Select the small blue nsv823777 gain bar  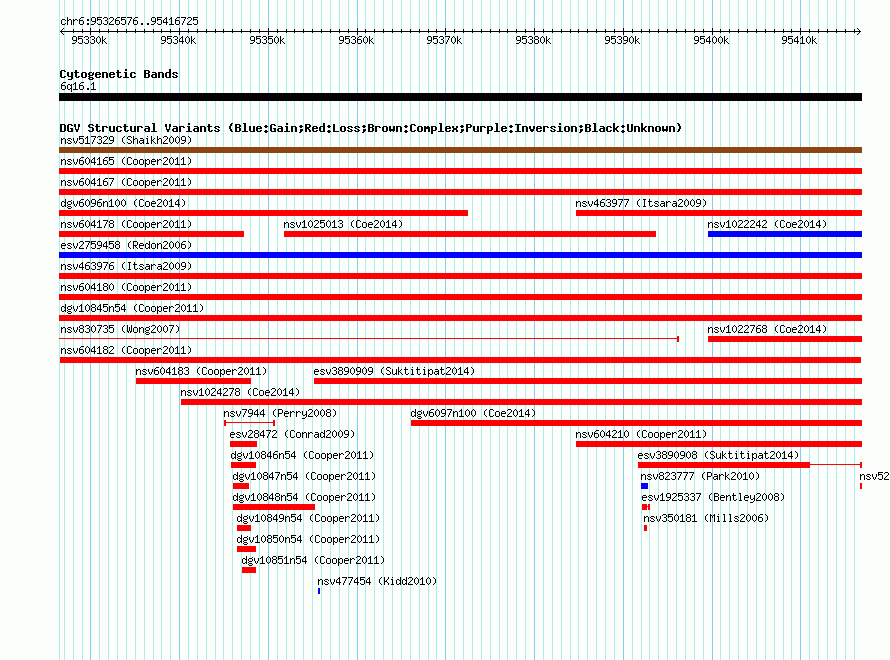coord(644,486)
